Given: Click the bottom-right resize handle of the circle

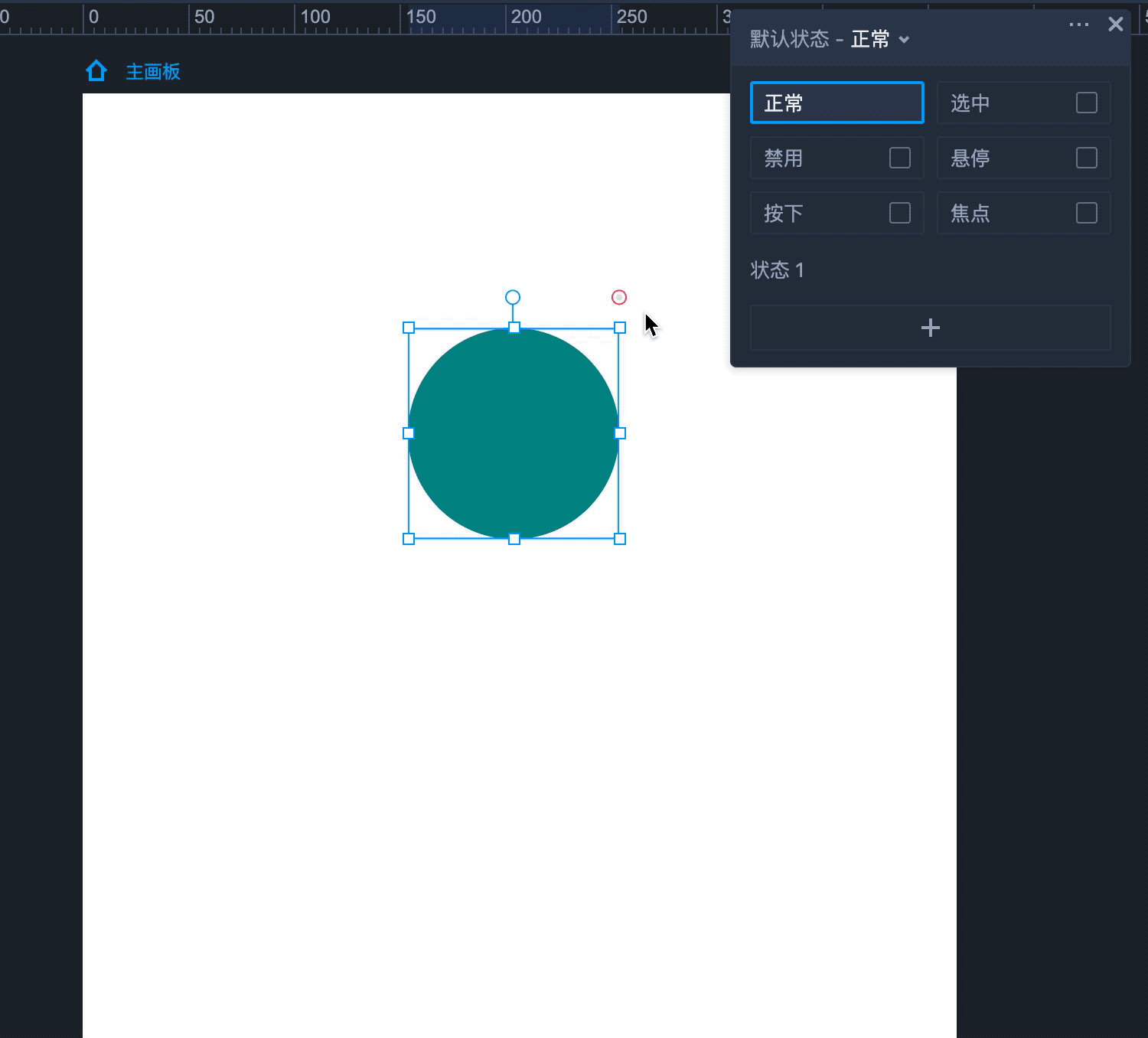Looking at the screenshot, I should point(620,539).
